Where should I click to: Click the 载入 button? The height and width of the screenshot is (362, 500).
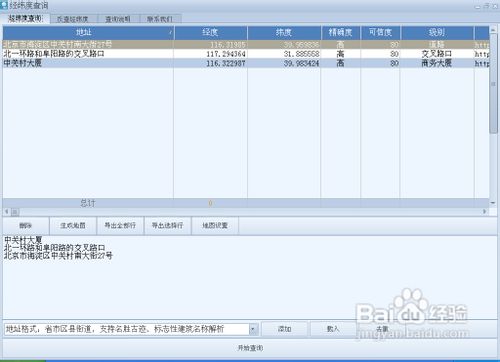tap(333, 329)
